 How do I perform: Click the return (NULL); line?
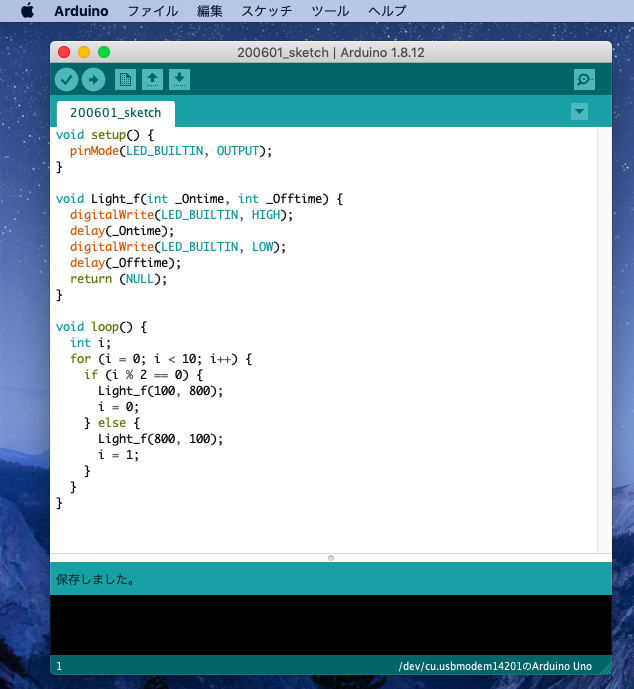(119, 279)
